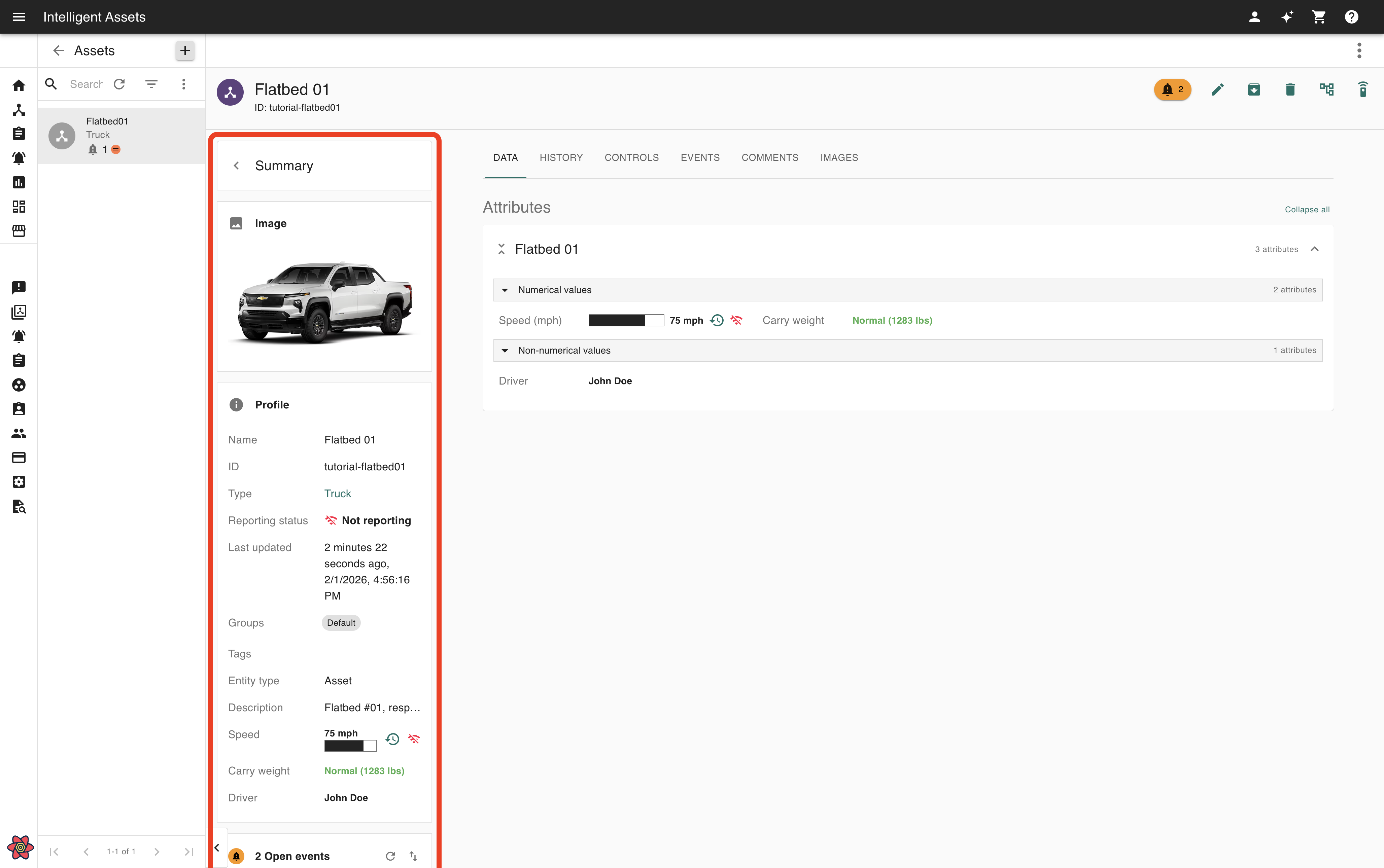This screenshot has width=1384, height=868.
Task: Click the remote control icon in header
Action: 1362,89
